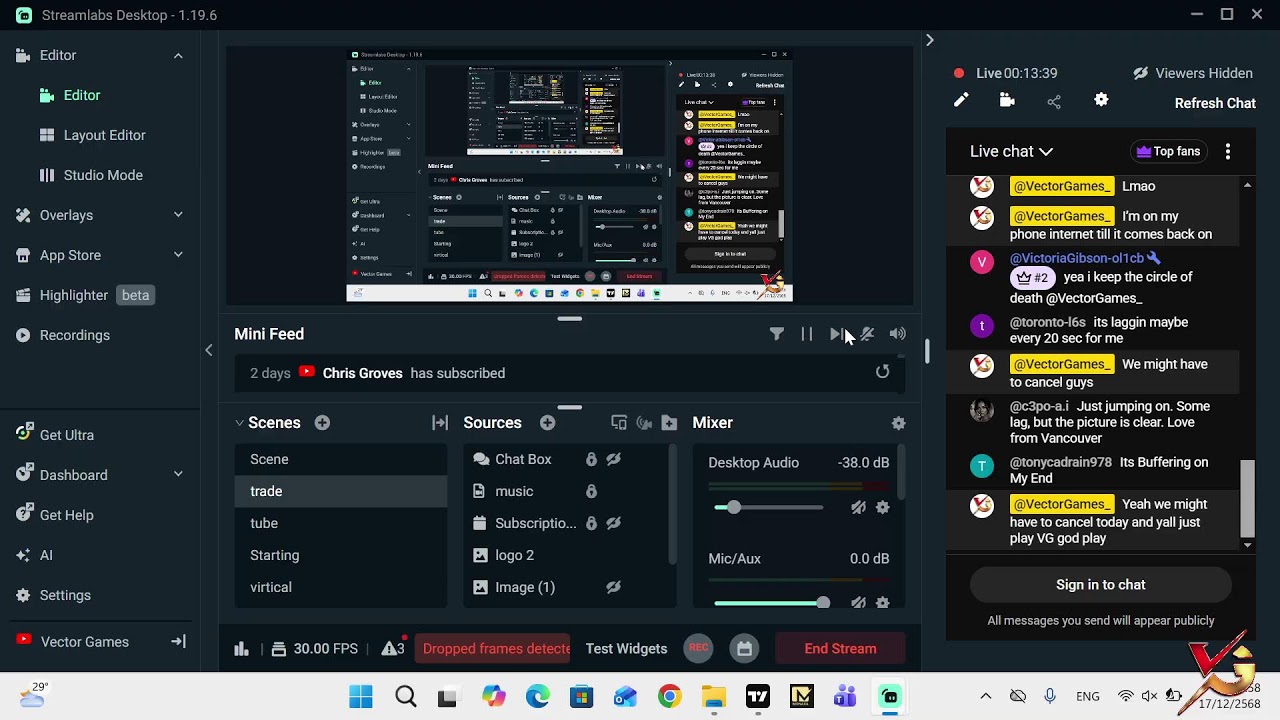This screenshot has width=1280, height=720.
Task: Click Refresh Chat
Action: pyautogui.click(x=1215, y=103)
